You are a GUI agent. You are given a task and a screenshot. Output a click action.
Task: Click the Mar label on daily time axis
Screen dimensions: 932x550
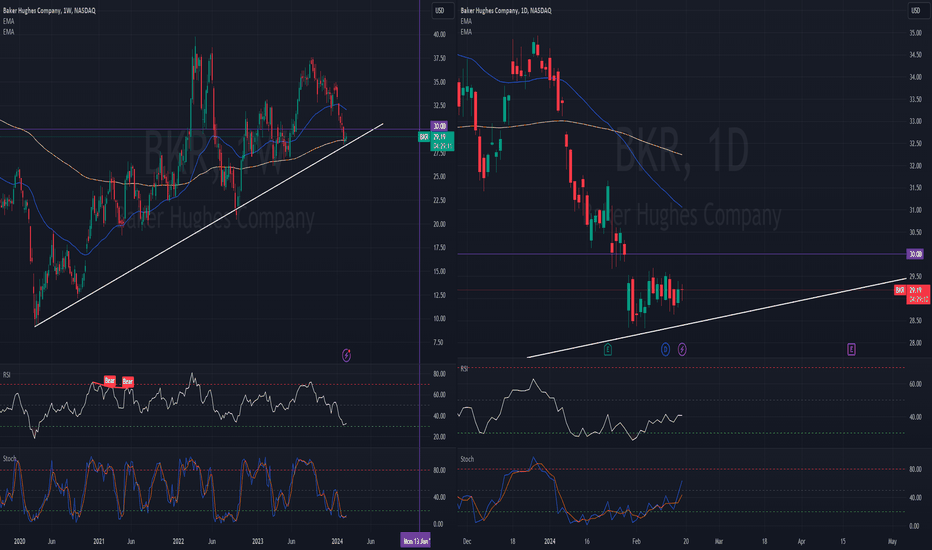coord(719,541)
